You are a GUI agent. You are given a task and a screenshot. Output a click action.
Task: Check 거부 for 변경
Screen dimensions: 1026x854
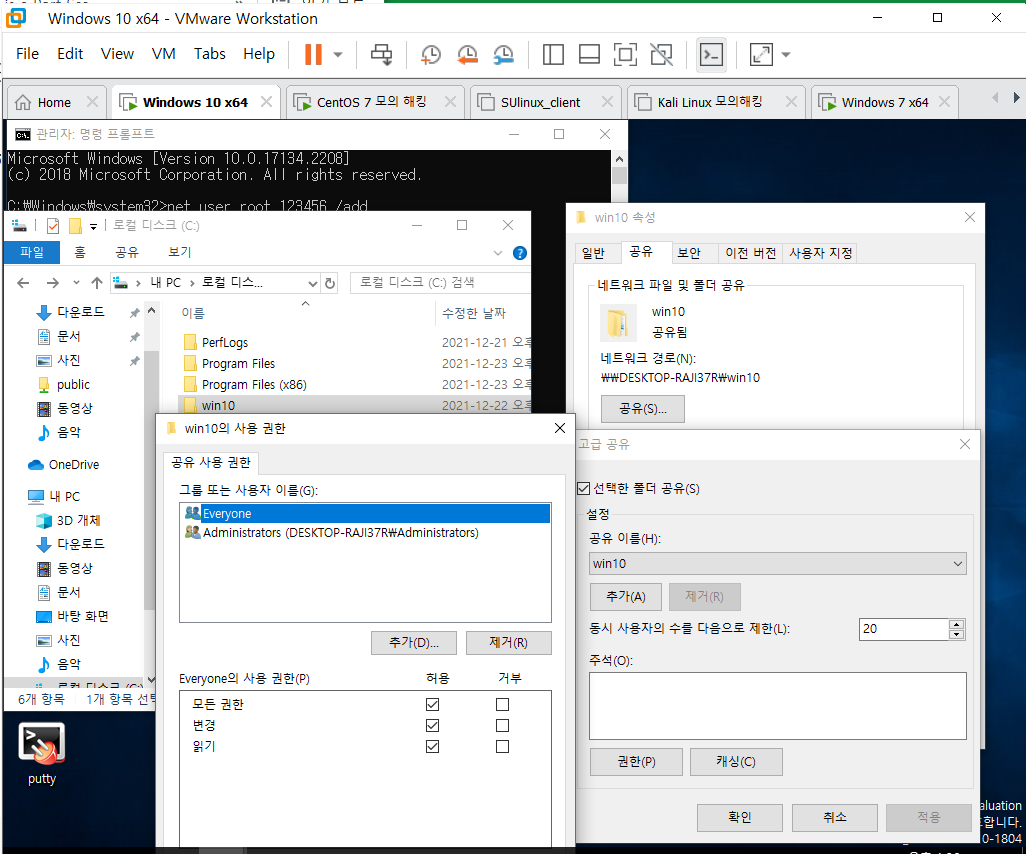[503, 725]
